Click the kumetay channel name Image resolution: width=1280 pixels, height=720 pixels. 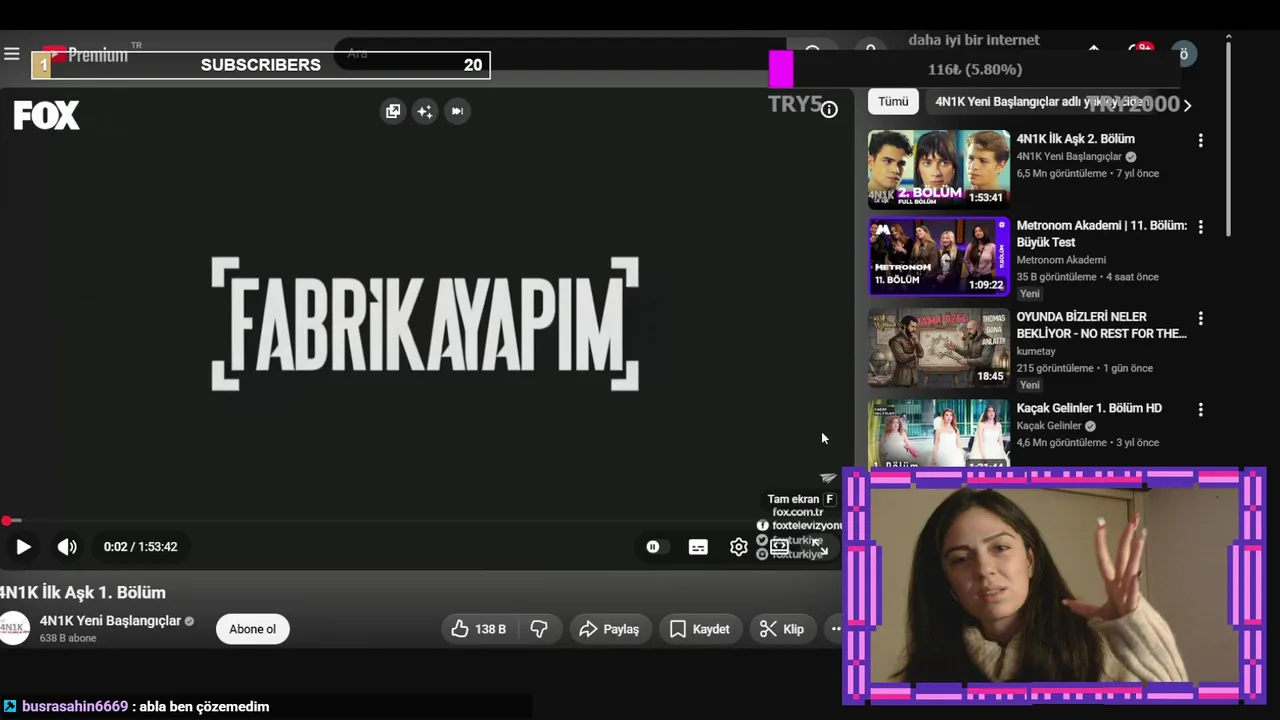coord(1036,351)
